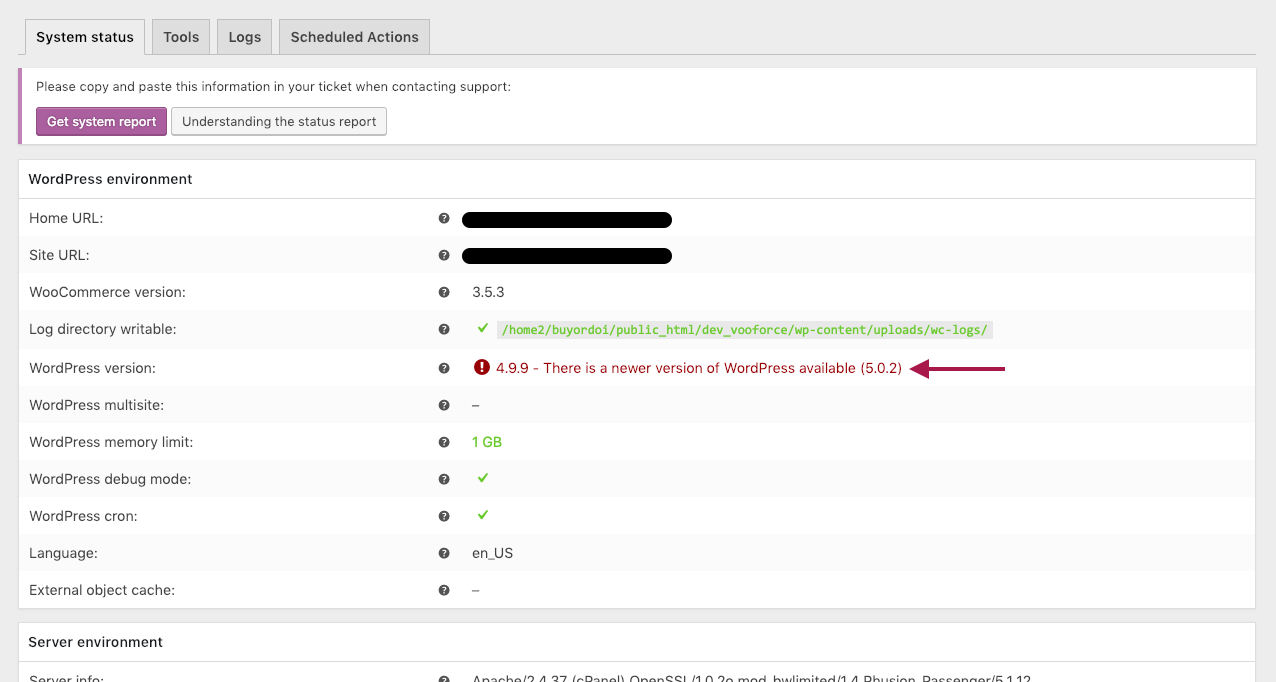The height and width of the screenshot is (682, 1276).
Task: Click green checkmark for Log directory writable
Action: 483,328
